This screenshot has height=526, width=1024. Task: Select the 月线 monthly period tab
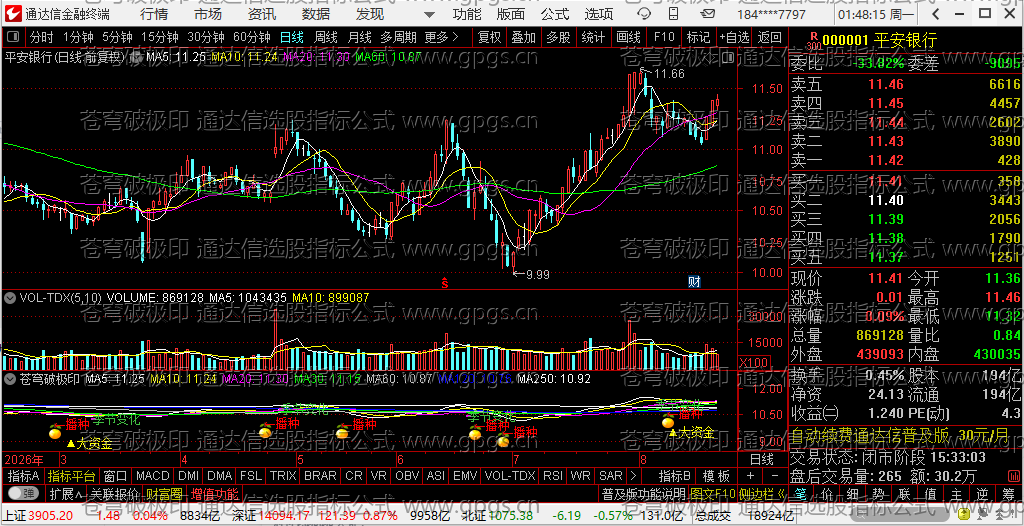click(360, 37)
